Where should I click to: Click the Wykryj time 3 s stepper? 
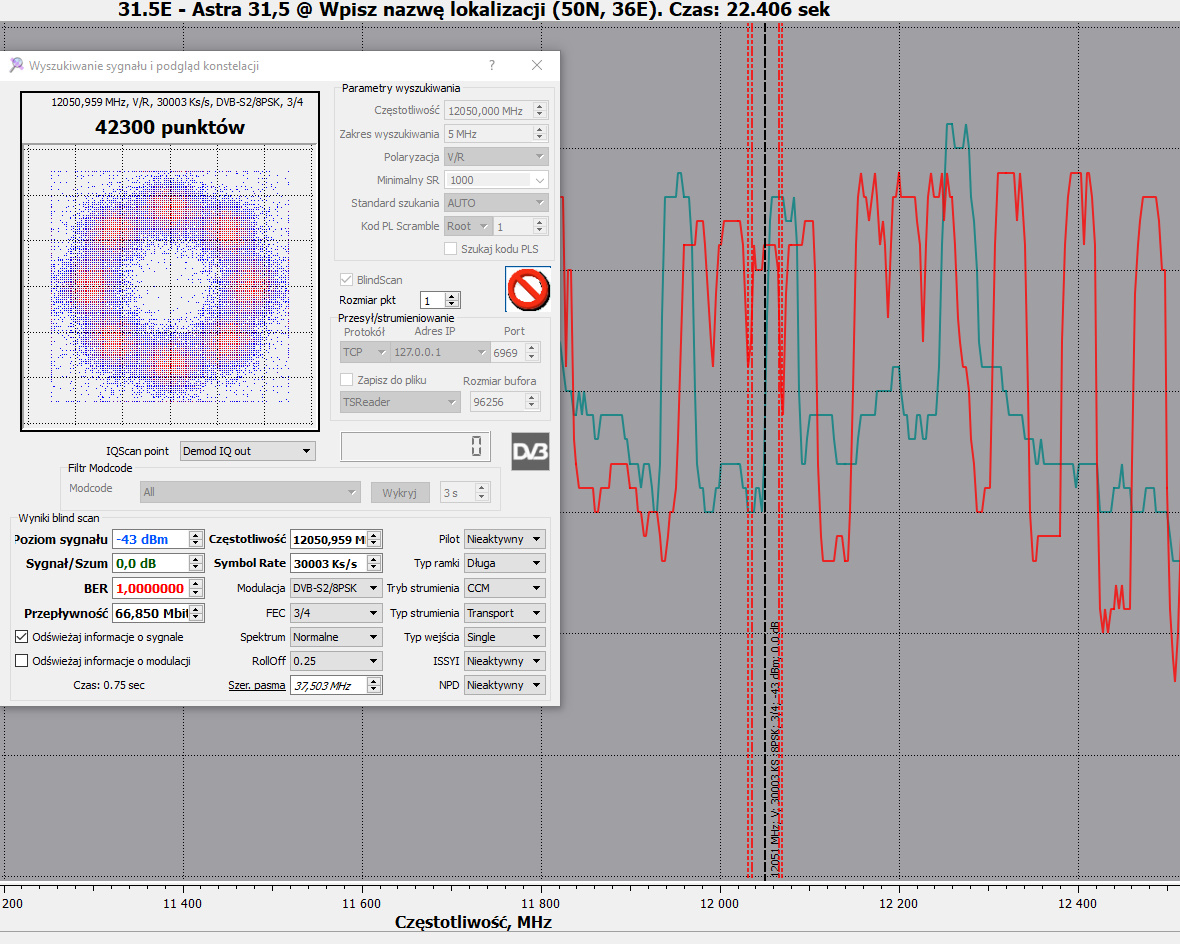[482, 492]
